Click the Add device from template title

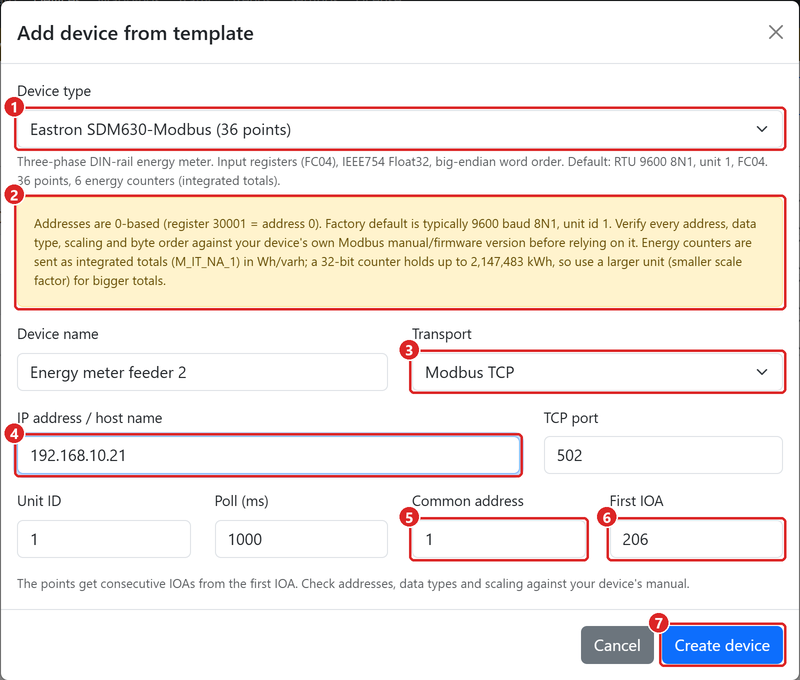[135, 33]
